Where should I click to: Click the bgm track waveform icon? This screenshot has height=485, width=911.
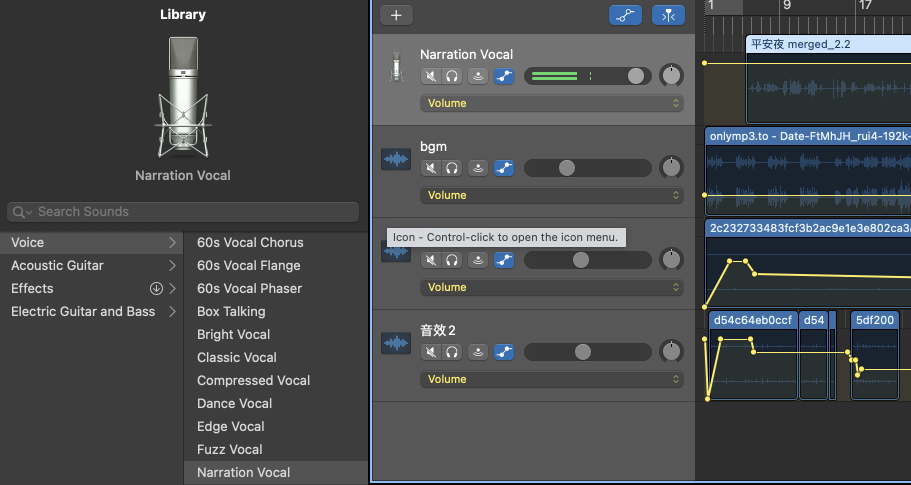pyautogui.click(x=397, y=159)
